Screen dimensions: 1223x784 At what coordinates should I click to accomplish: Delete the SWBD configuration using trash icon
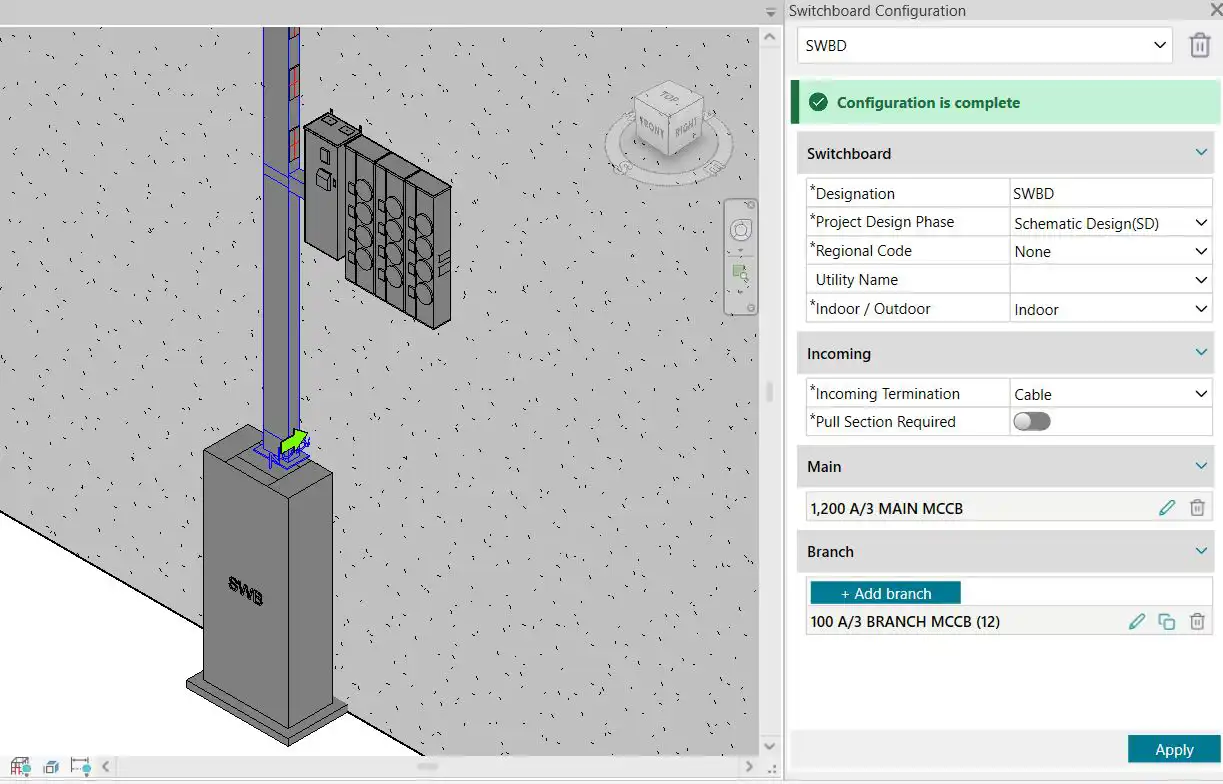[1199, 45]
